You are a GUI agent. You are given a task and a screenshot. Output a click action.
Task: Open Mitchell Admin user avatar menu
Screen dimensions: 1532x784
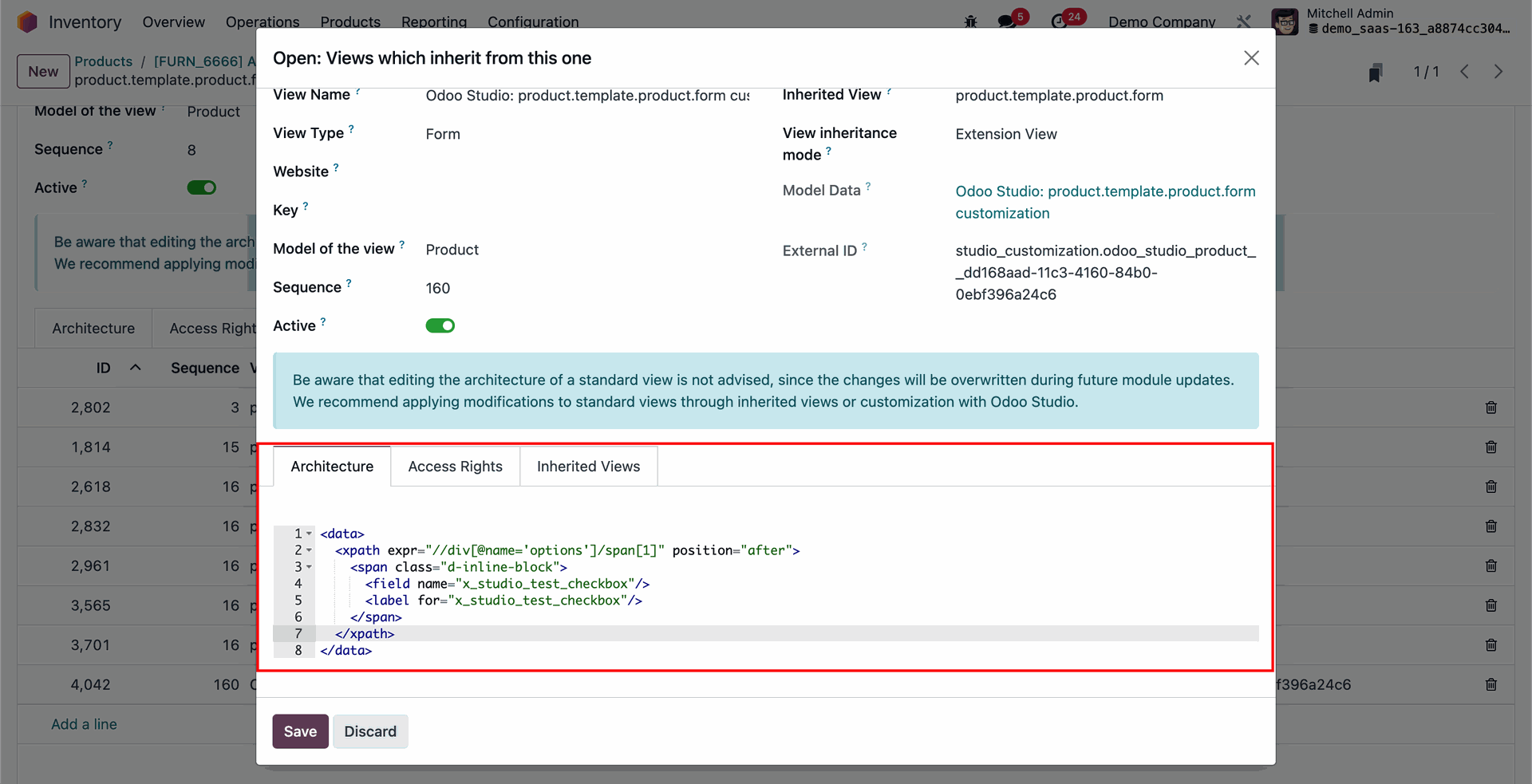[1285, 22]
